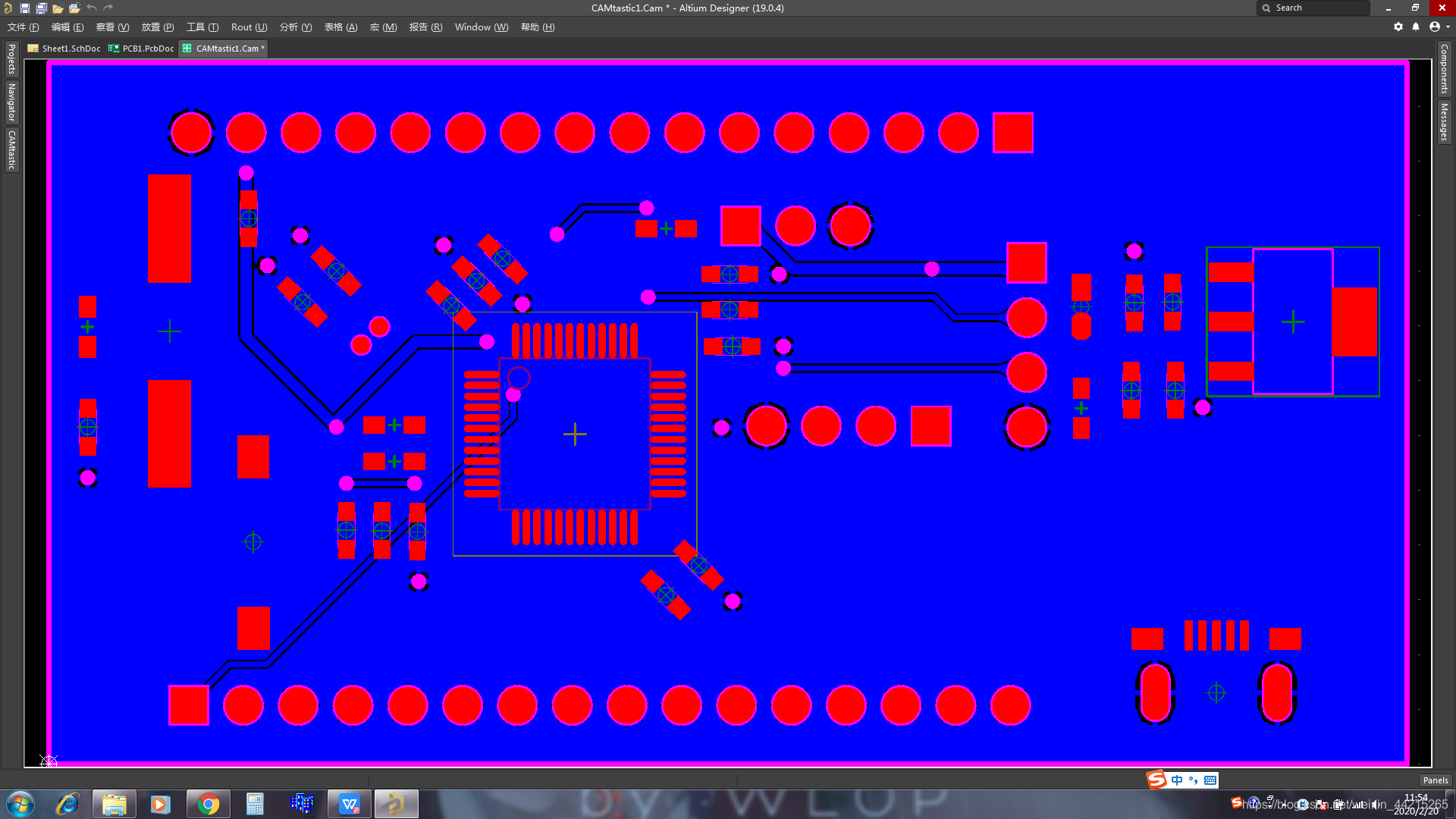Click the search icon in toolbar

[1266, 8]
